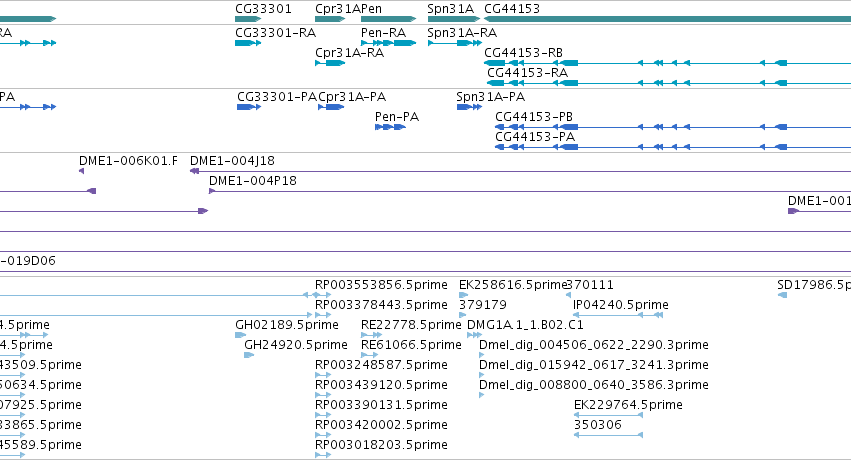Select the RP003439120.5prime EST label
Screen dimensions: 851x460
(x=381, y=385)
